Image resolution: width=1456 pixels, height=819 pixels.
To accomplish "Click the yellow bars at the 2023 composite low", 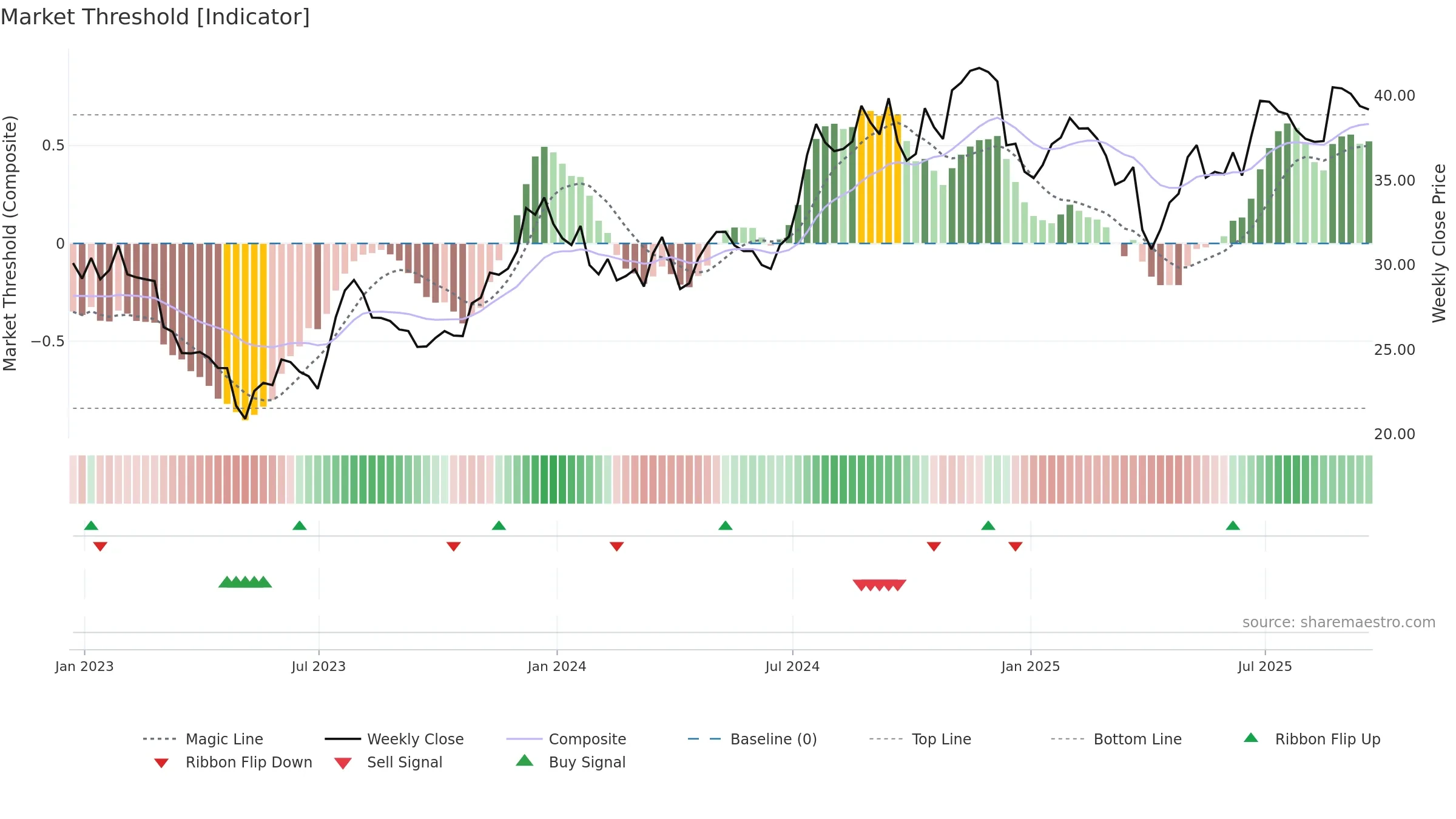I will [245, 331].
